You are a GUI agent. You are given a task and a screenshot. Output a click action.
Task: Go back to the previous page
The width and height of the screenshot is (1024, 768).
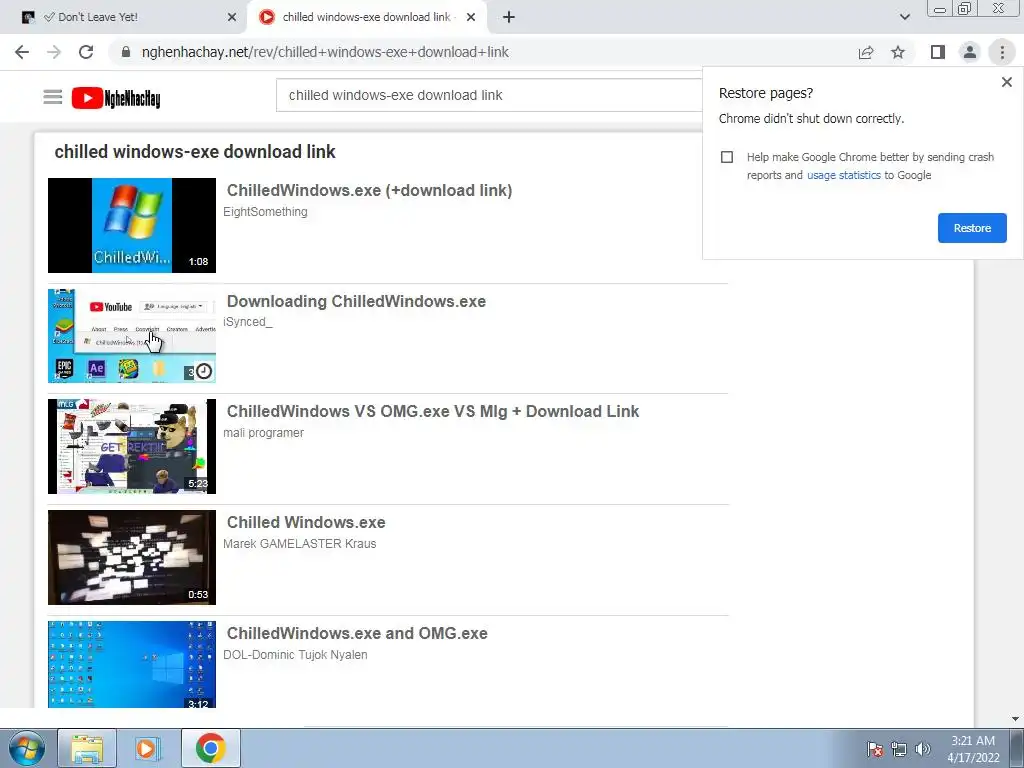(x=22, y=52)
